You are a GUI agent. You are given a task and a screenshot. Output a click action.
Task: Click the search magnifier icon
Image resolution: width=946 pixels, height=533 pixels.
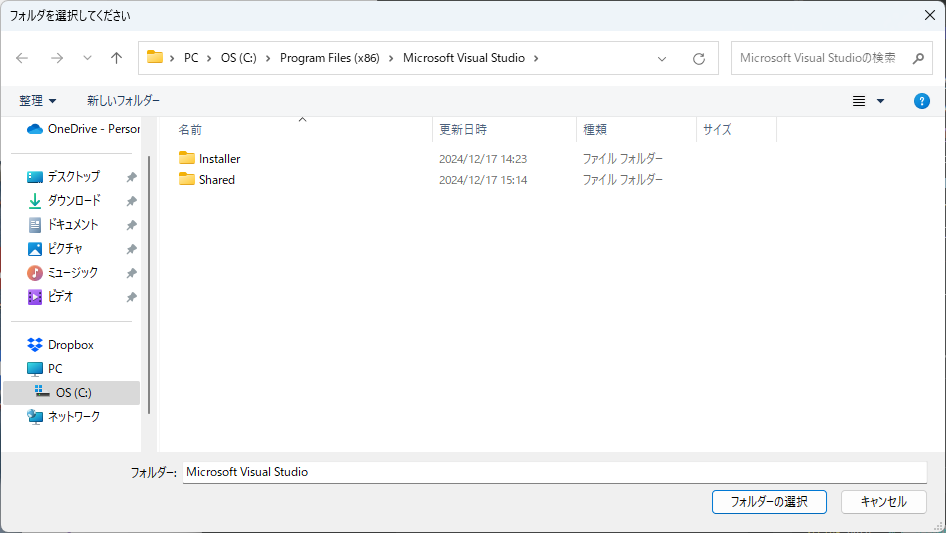click(918, 59)
